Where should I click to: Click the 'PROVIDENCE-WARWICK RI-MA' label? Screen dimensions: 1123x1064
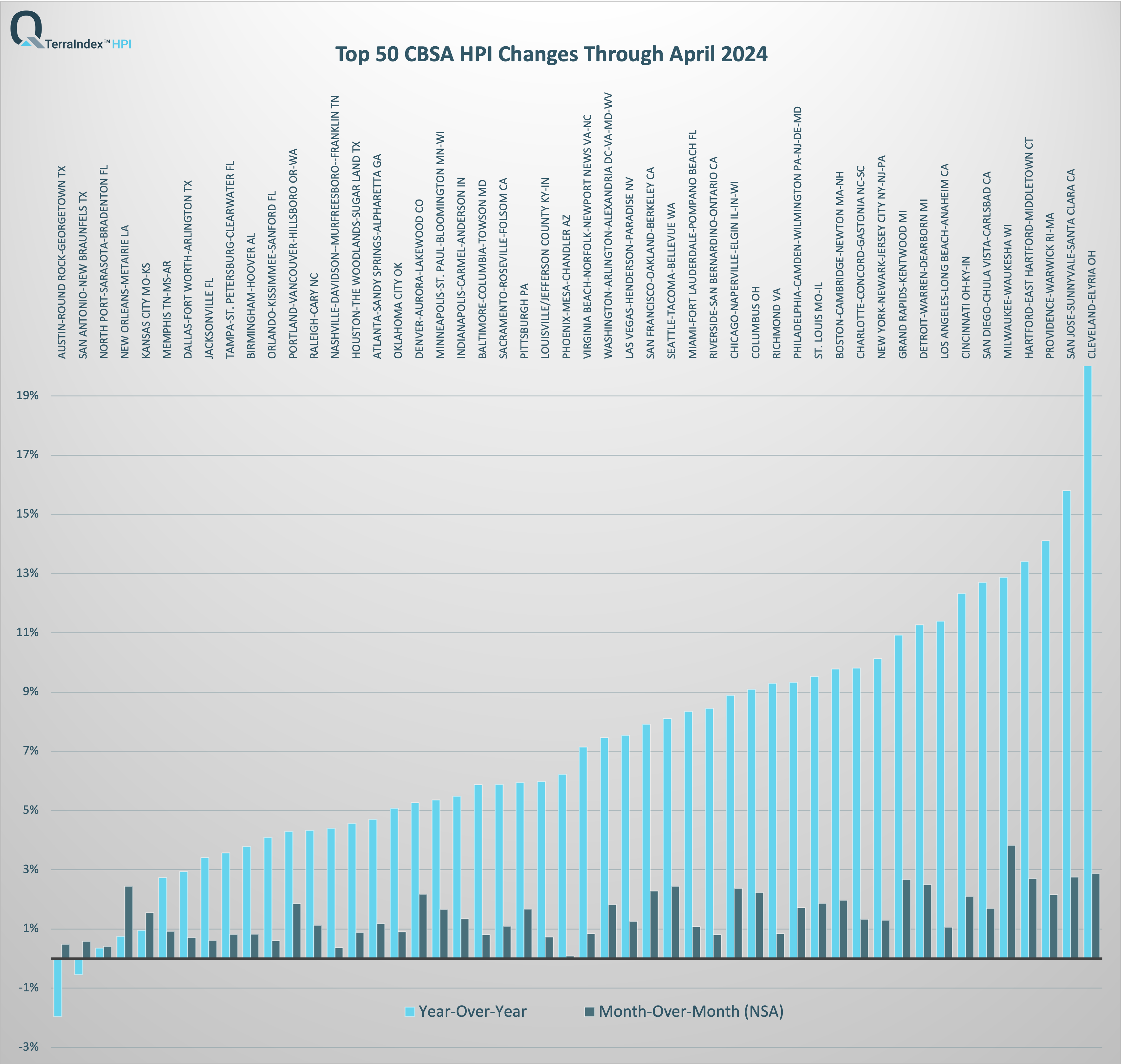pos(1050,286)
